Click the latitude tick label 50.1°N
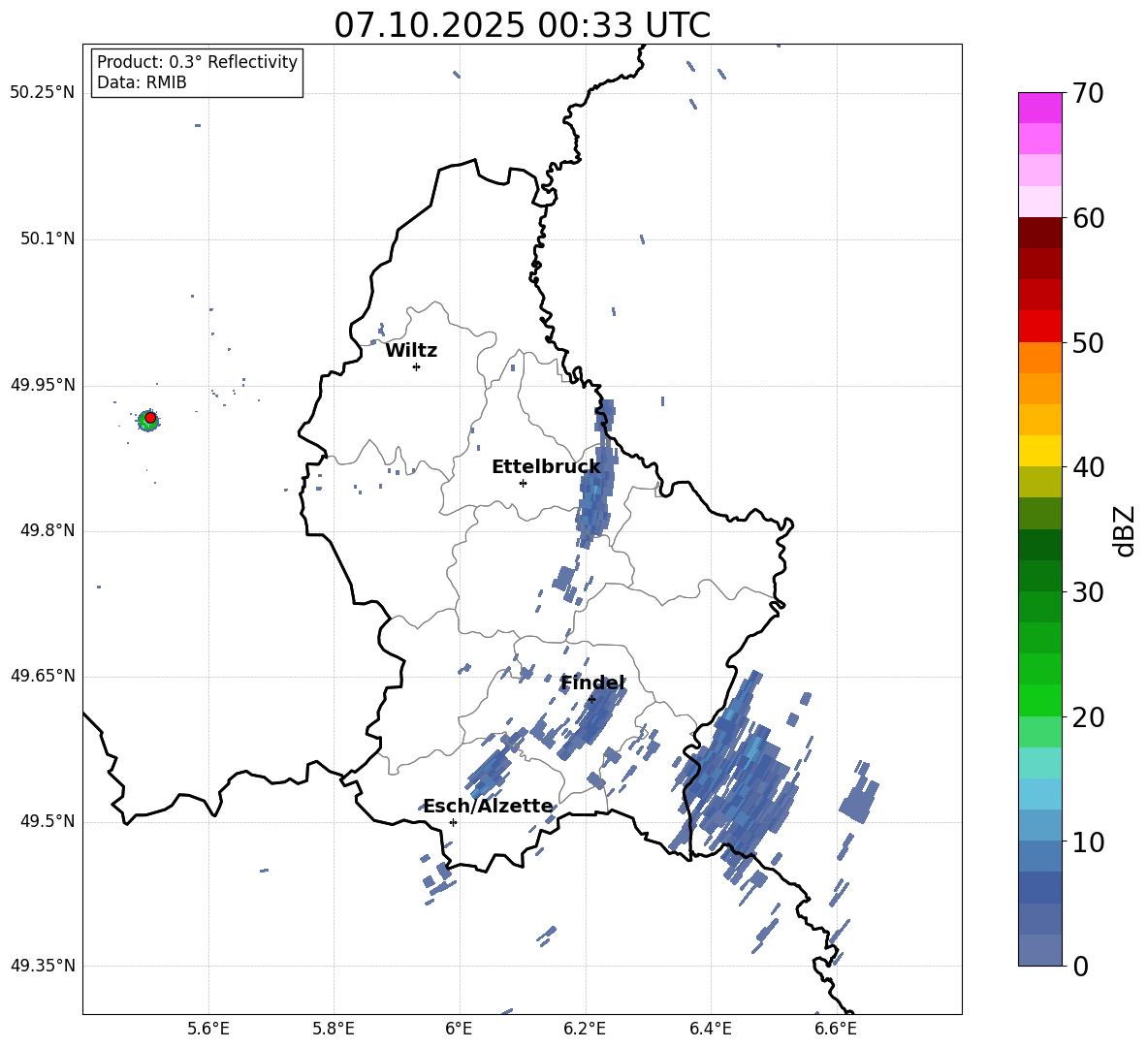Image resolution: width=1148 pixels, height=1048 pixels. pos(48,239)
